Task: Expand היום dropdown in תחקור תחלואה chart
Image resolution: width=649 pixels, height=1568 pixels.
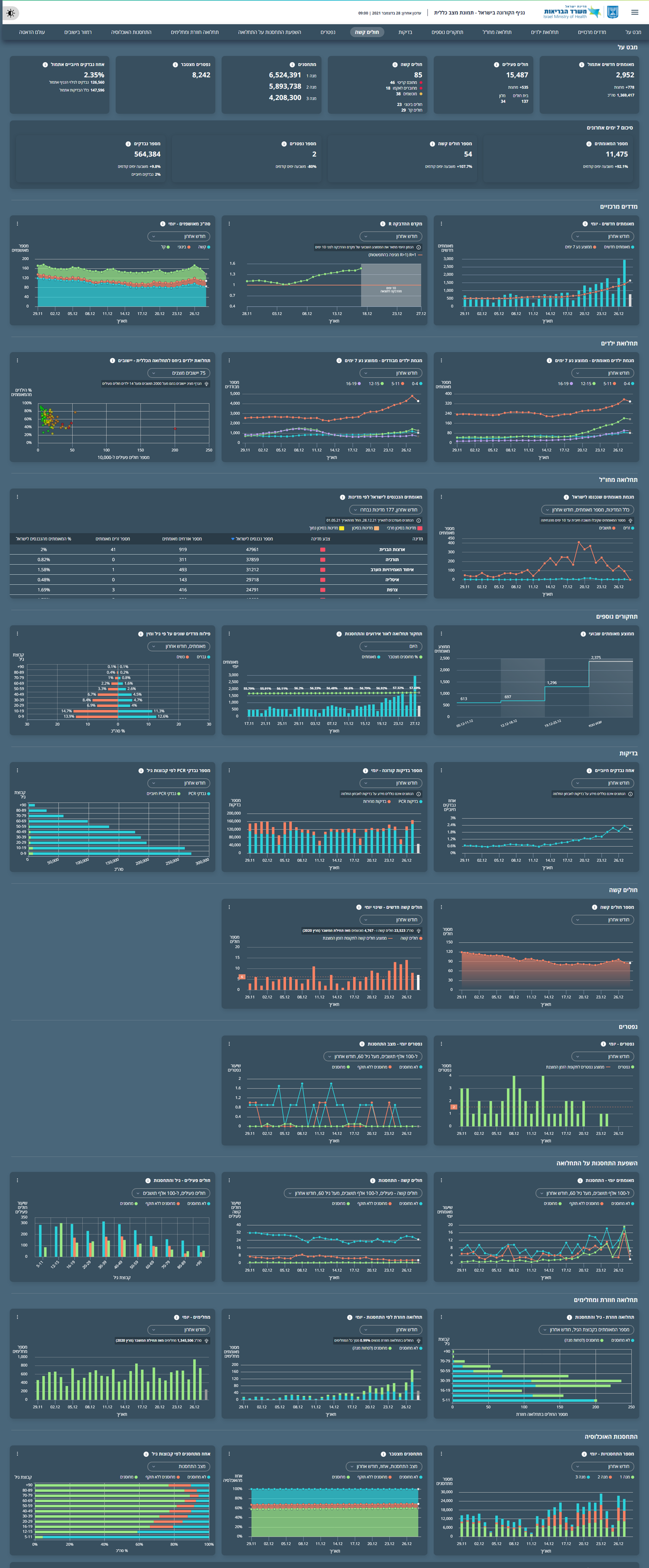Action: [390, 646]
